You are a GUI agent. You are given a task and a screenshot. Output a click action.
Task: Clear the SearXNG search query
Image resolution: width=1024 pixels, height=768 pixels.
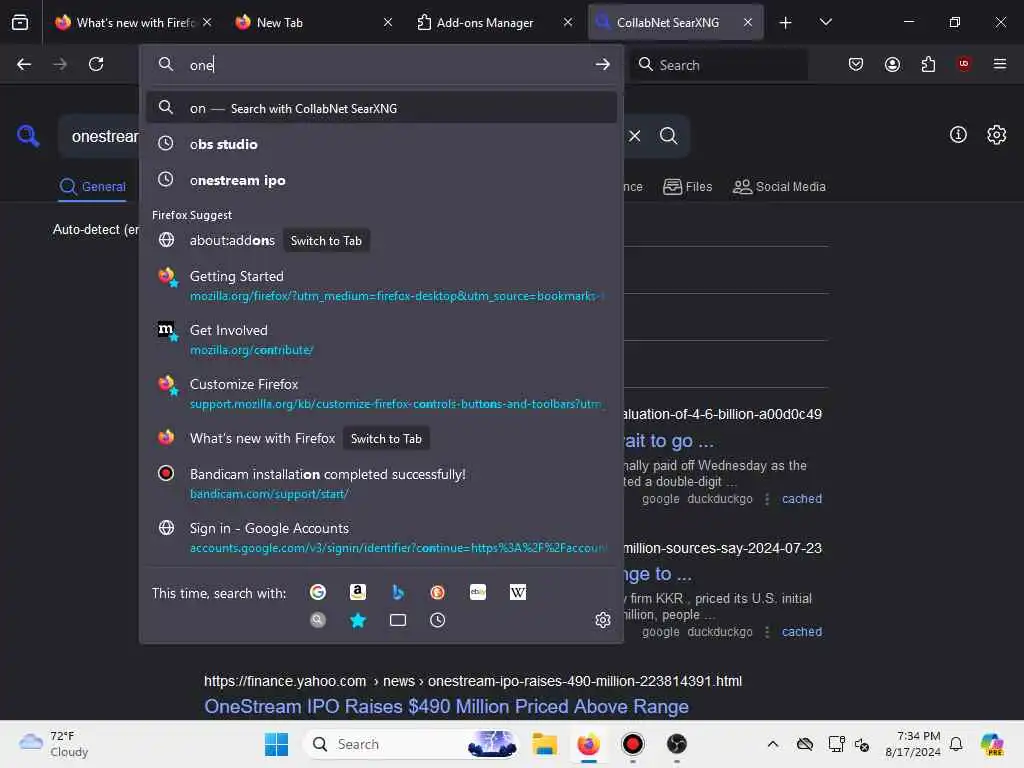tap(635, 136)
